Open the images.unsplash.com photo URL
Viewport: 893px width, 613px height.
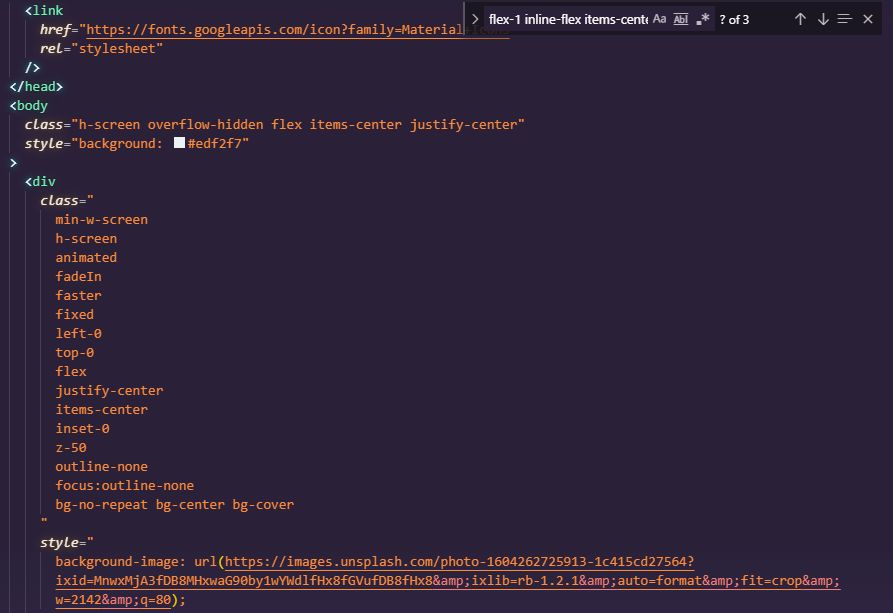(x=448, y=581)
